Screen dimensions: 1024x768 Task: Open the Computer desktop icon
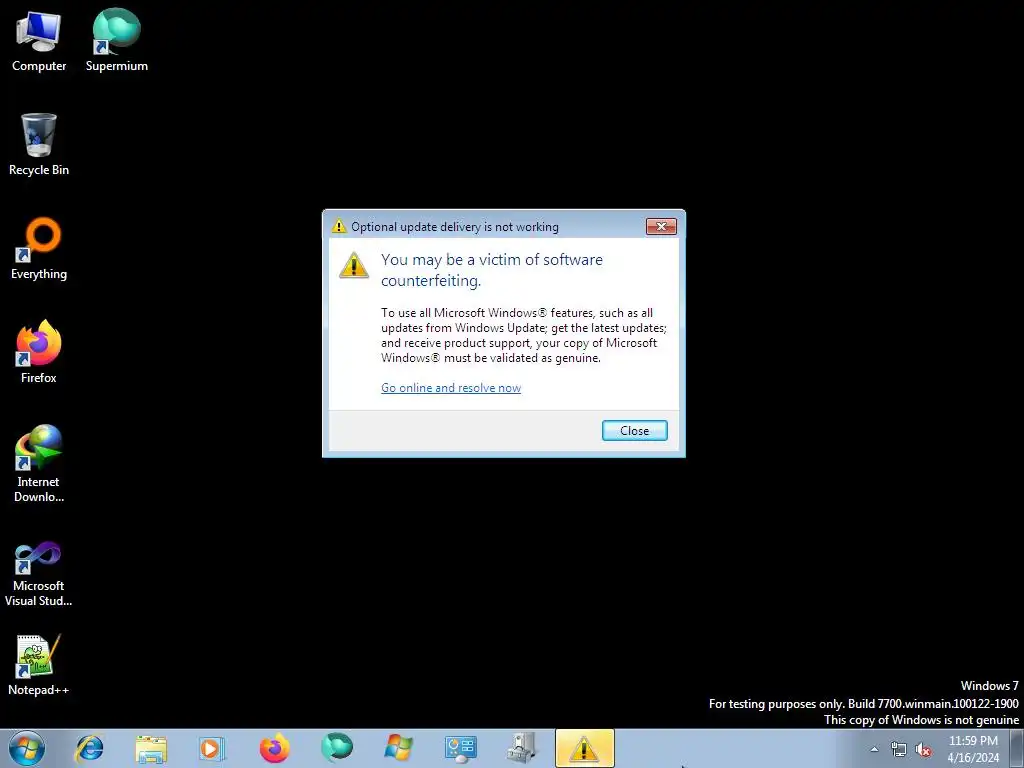click(39, 40)
